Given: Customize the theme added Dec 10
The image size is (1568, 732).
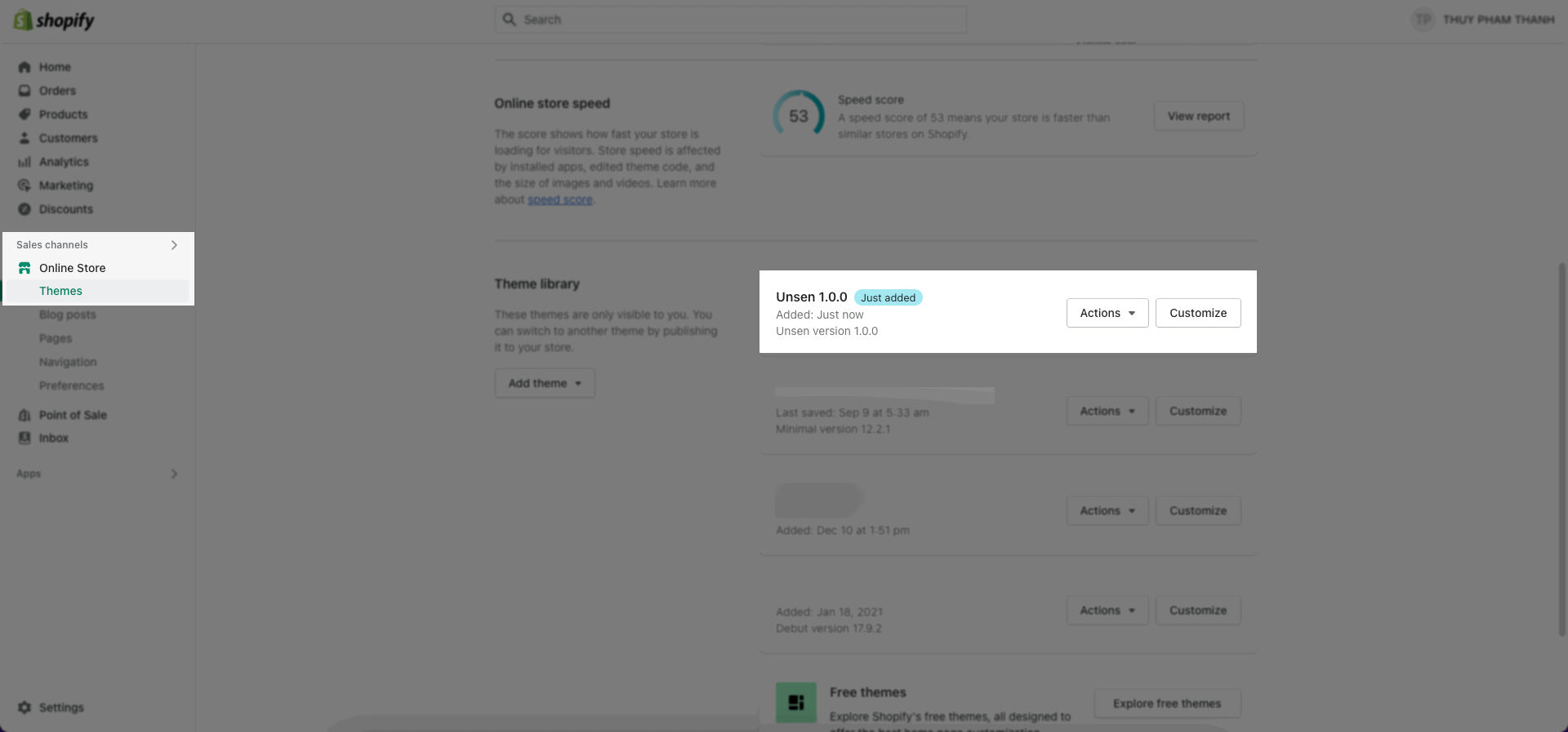Looking at the screenshot, I should click(x=1198, y=511).
